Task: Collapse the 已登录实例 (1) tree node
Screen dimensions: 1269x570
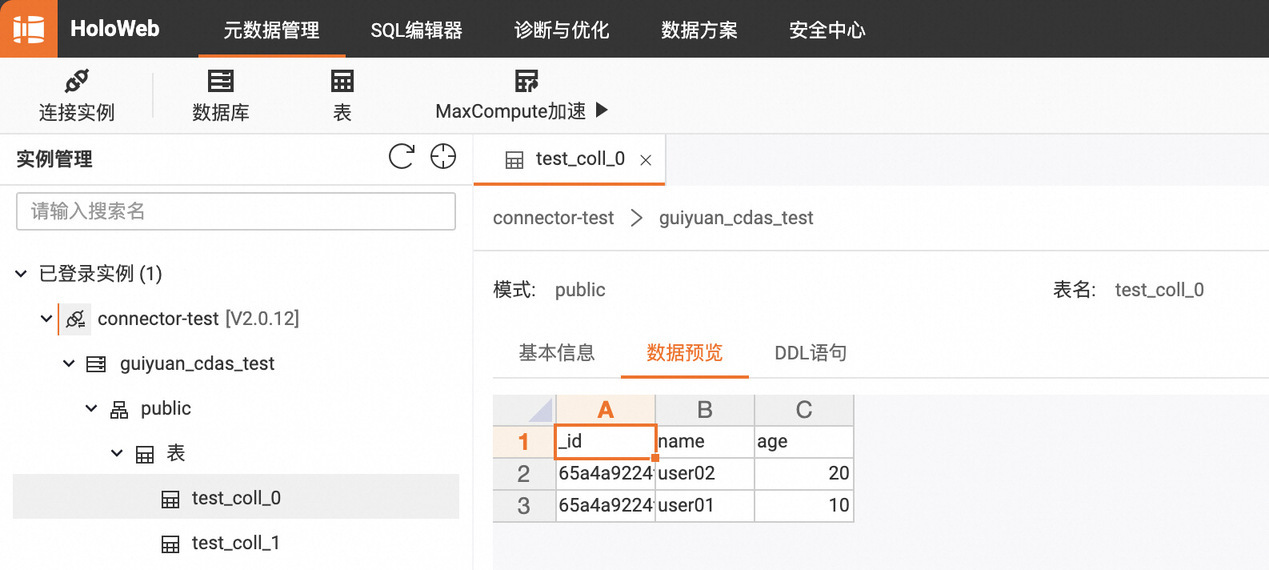Action: (21, 274)
